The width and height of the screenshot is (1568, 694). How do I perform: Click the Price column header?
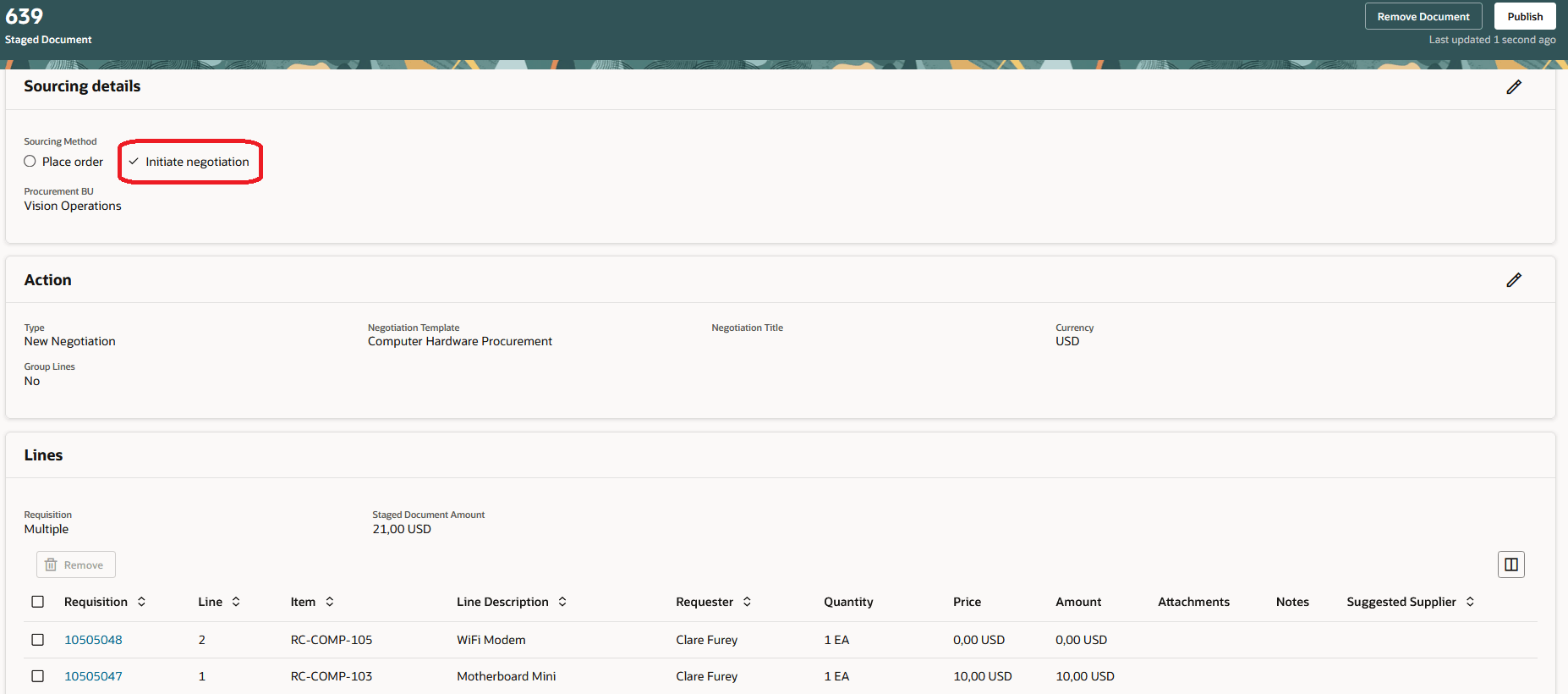967,602
